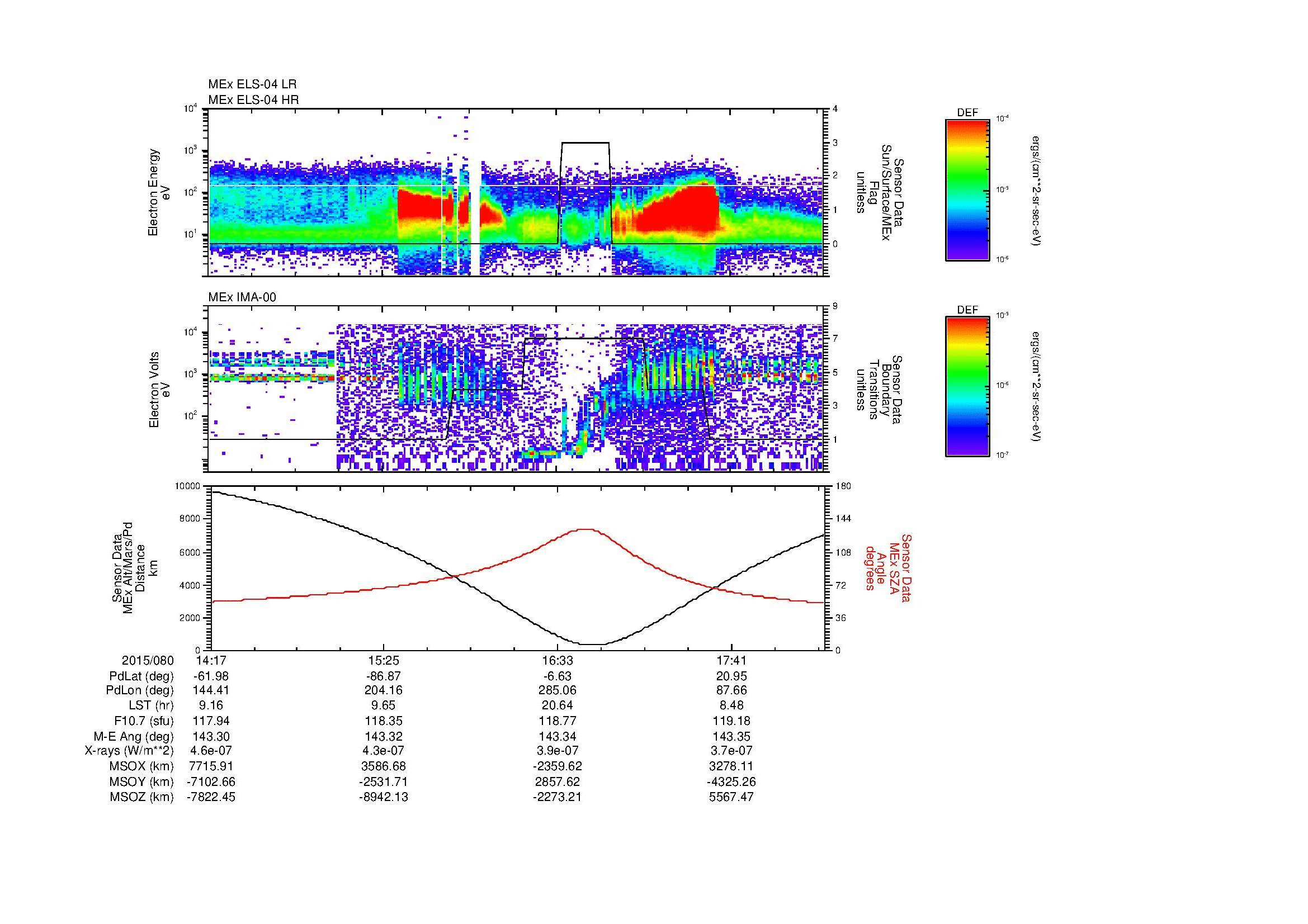Click the 'LST (hr)' row label

151,706
